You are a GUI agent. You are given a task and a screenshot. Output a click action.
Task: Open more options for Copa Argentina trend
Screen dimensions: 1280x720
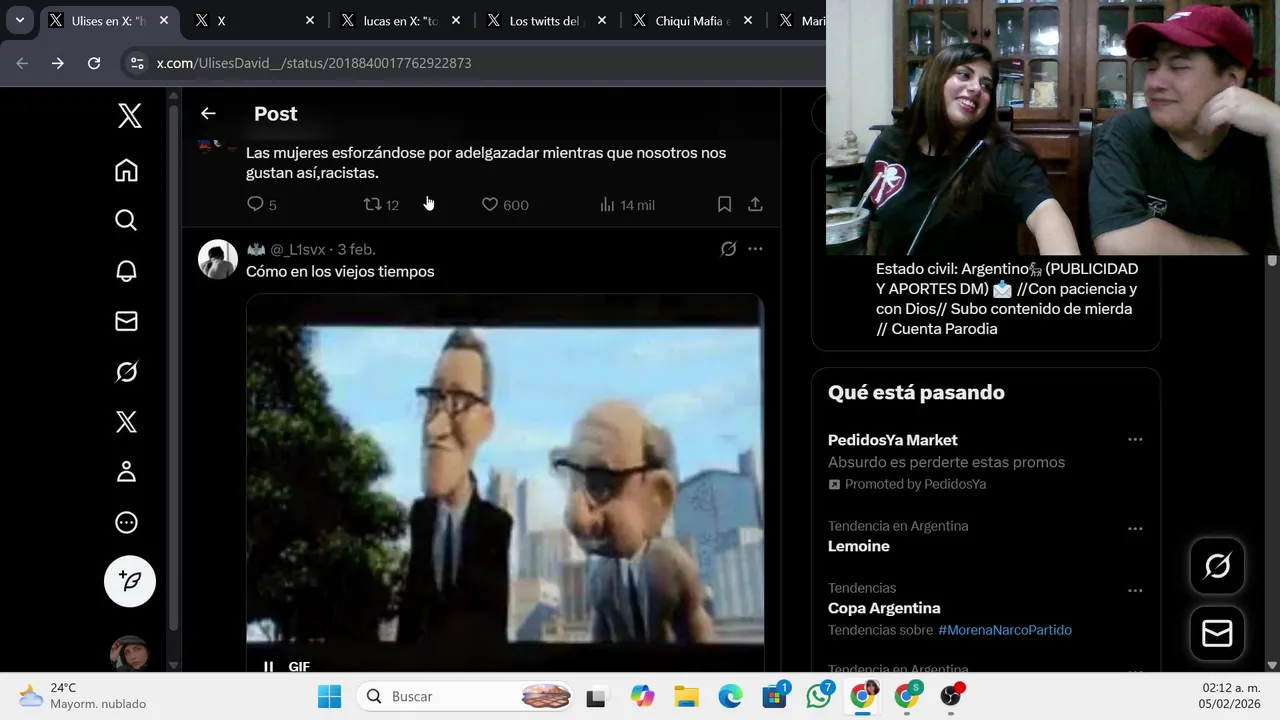tap(1135, 590)
